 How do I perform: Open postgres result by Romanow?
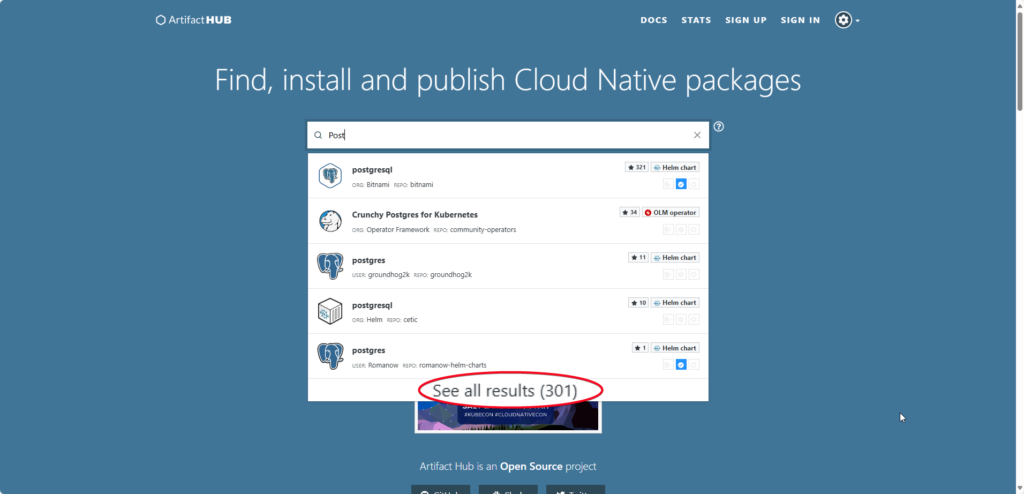[507, 356]
